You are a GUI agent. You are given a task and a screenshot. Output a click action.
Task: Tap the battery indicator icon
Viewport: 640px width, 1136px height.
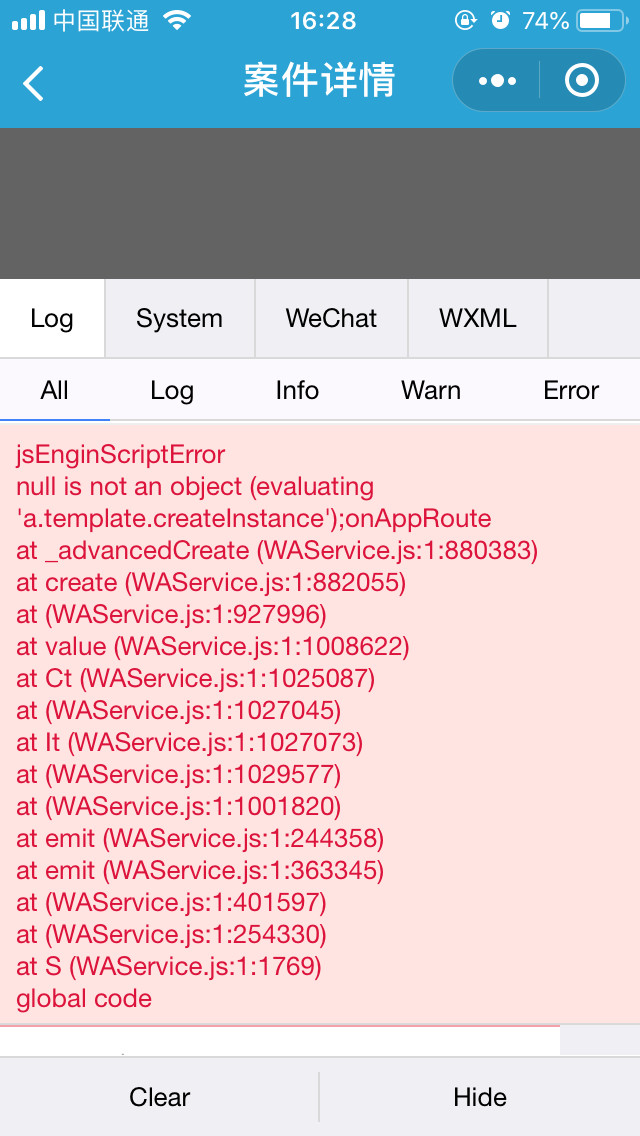pos(603,20)
